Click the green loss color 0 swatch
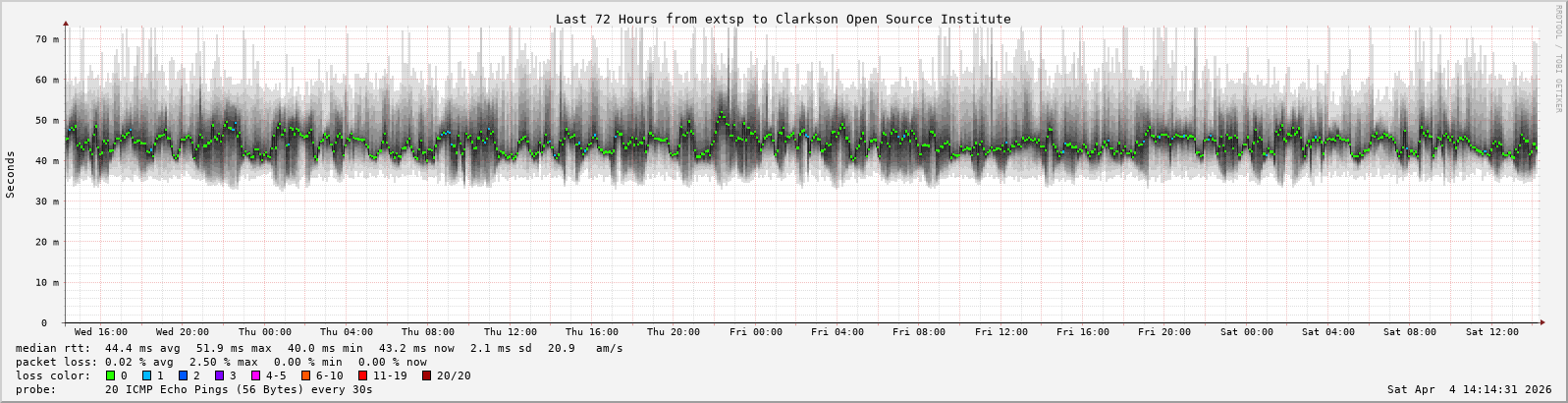The height and width of the screenshot is (403, 1568). click(x=110, y=375)
